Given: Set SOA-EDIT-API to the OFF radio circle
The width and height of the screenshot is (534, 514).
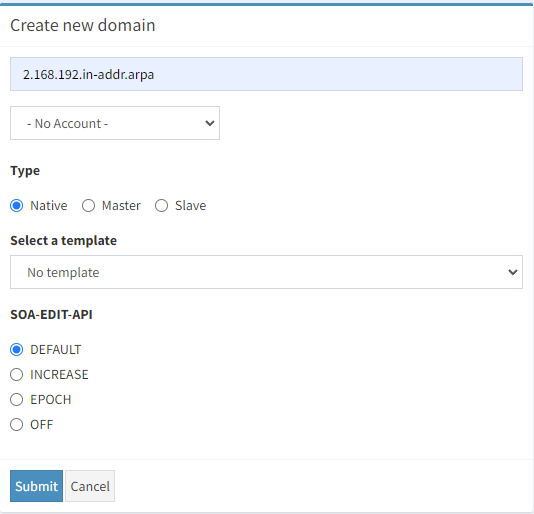Looking at the screenshot, I should pyautogui.click(x=17, y=425).
